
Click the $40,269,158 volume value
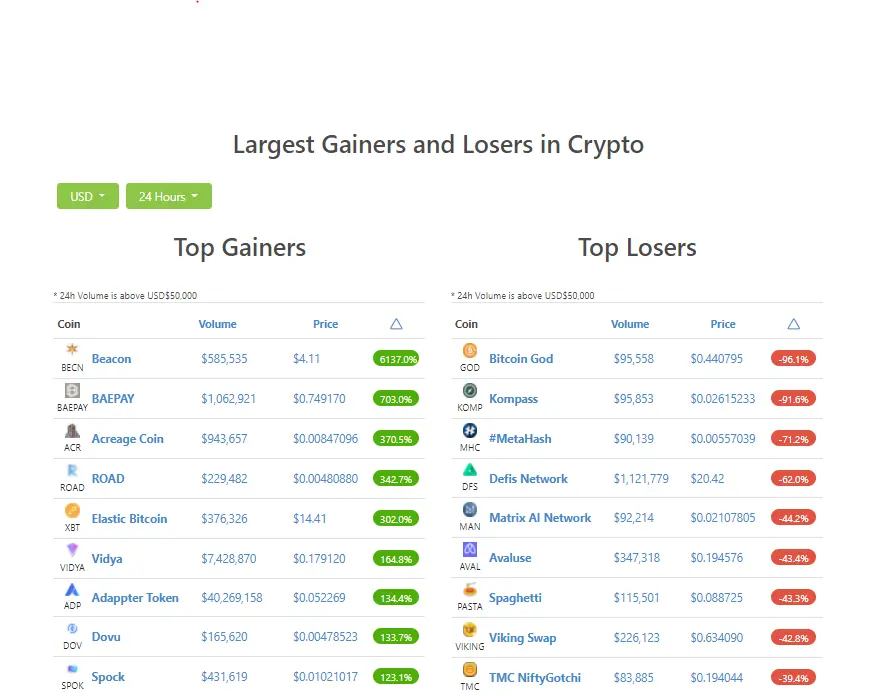coord(231,598)
